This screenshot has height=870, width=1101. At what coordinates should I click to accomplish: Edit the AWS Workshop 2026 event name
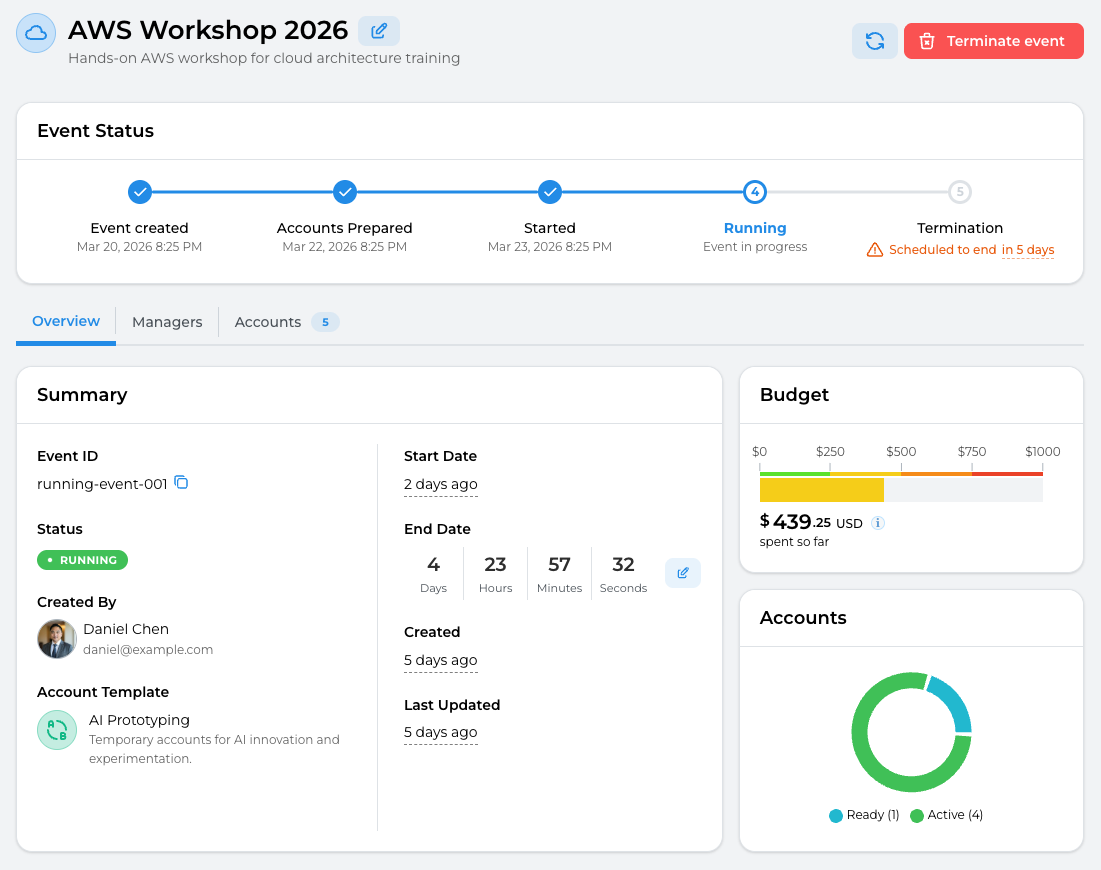point(379,31)
